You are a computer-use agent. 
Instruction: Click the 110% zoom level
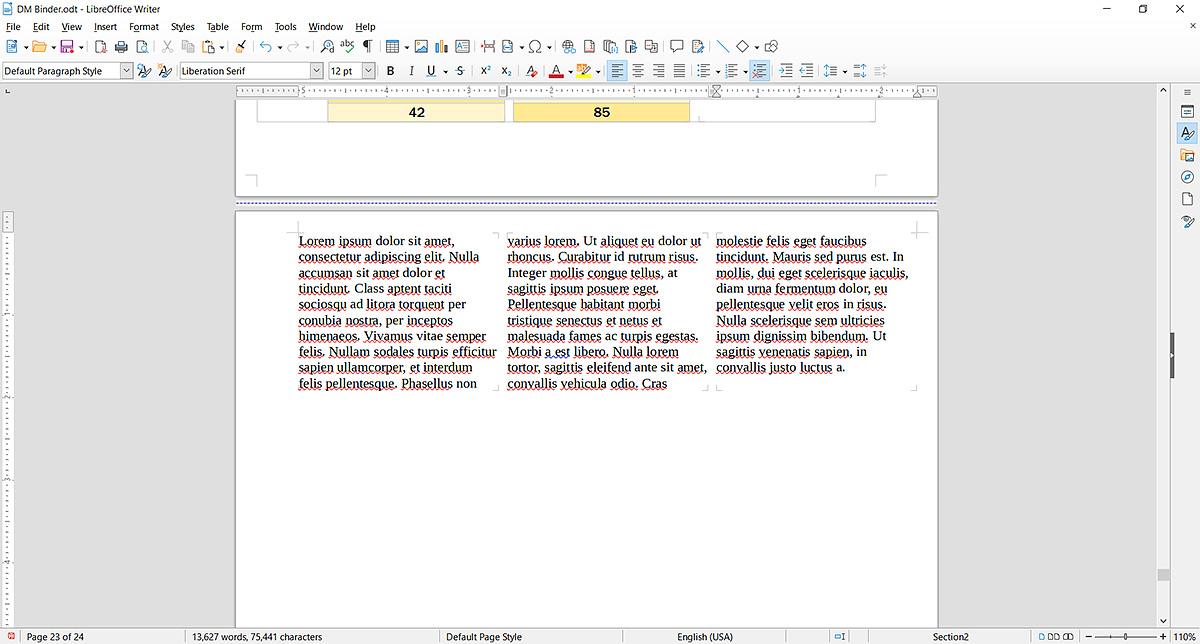[x=1185, y=636]
